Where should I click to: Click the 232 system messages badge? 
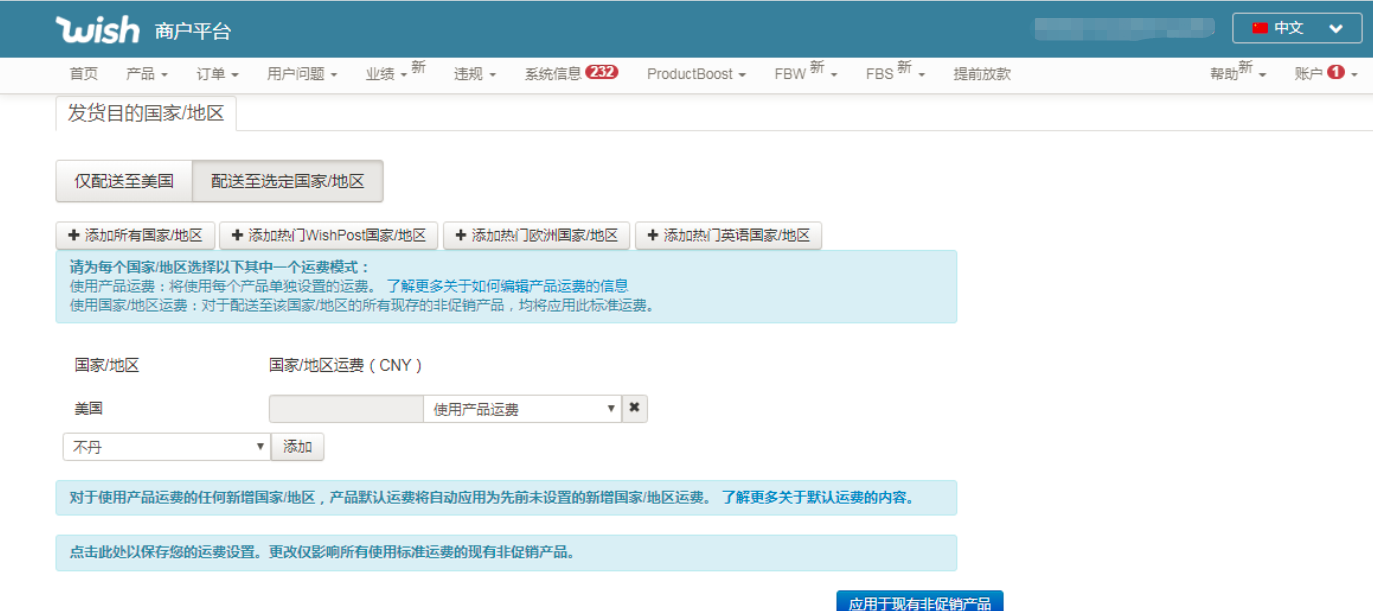601,72
